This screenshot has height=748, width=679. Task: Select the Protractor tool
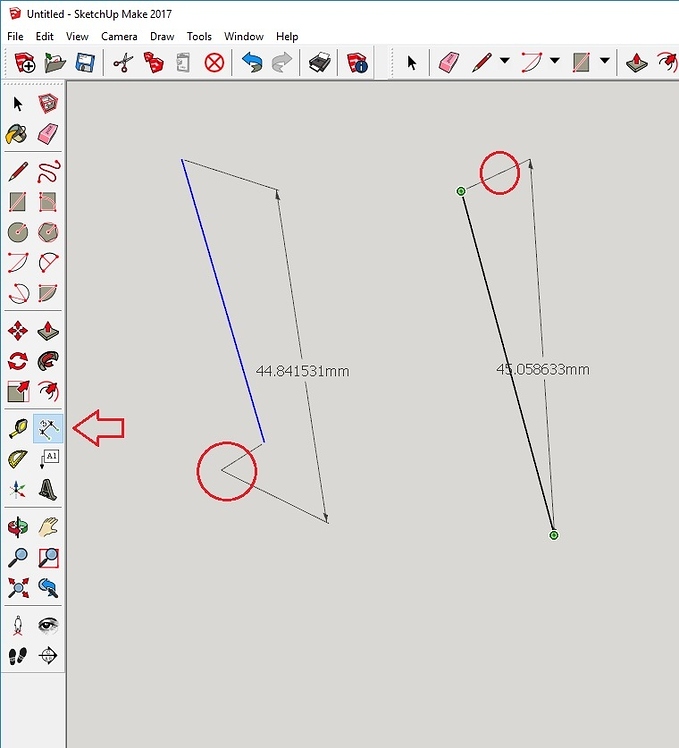[18, 459]
